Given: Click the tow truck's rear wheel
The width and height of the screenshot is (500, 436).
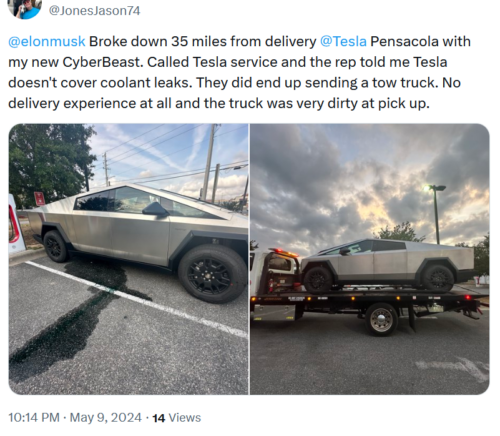Looking at the screenshot, I should [x=381, y=319].
